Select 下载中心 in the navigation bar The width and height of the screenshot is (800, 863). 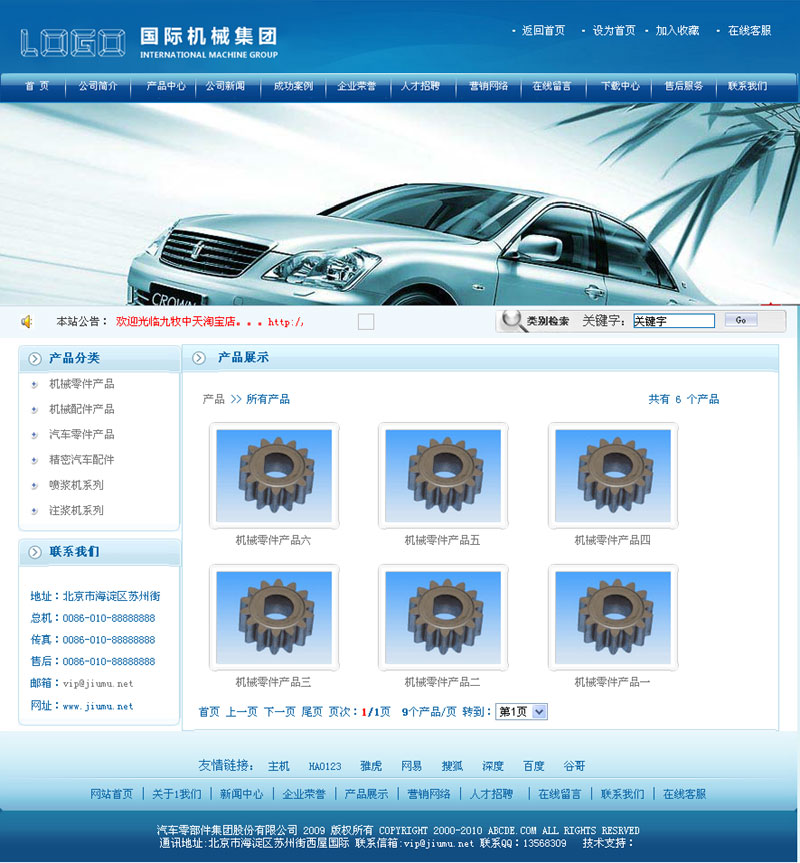click(620, 86)
